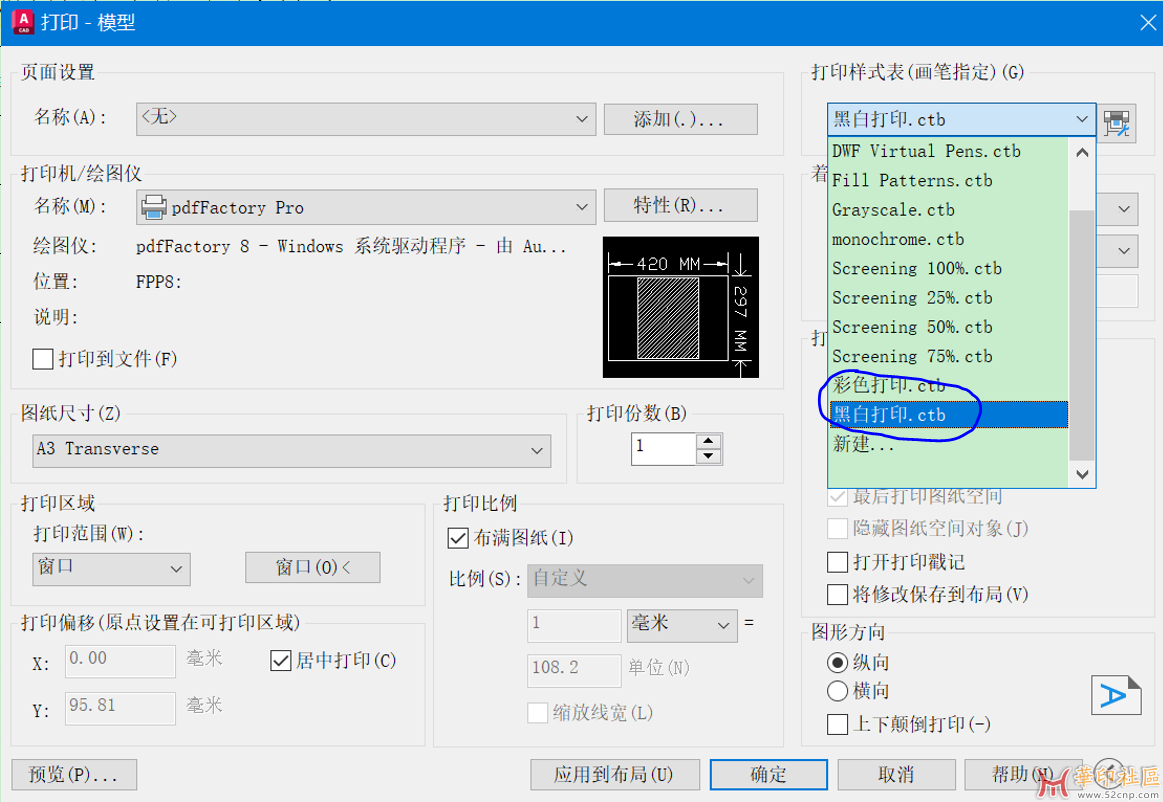Click the plot style list scrollbar thumb
The width and height of the screenshot is (1163, 802).
[x=1081, y=334]
